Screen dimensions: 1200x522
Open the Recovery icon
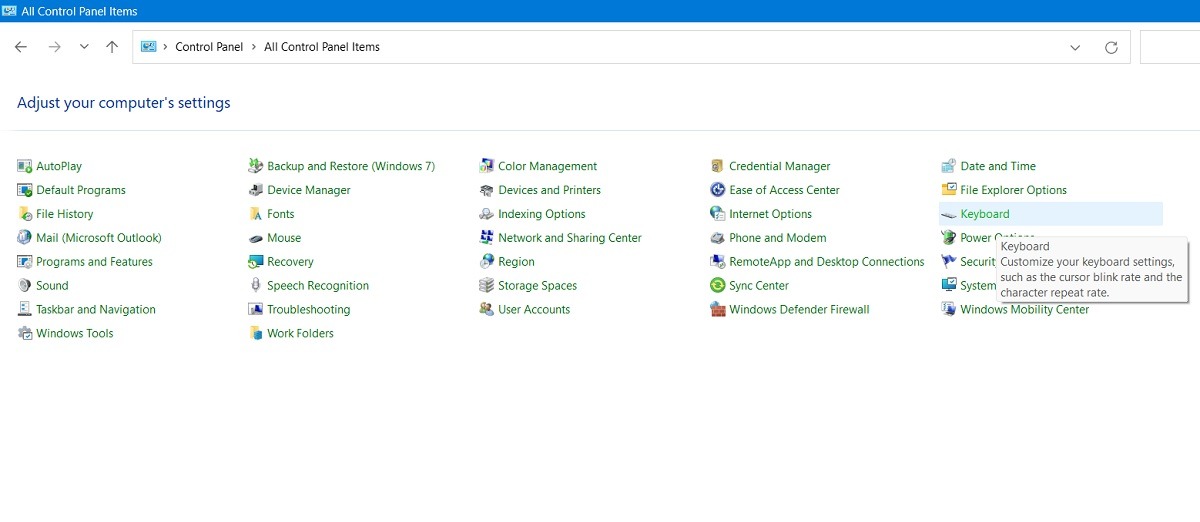point(256,262)
